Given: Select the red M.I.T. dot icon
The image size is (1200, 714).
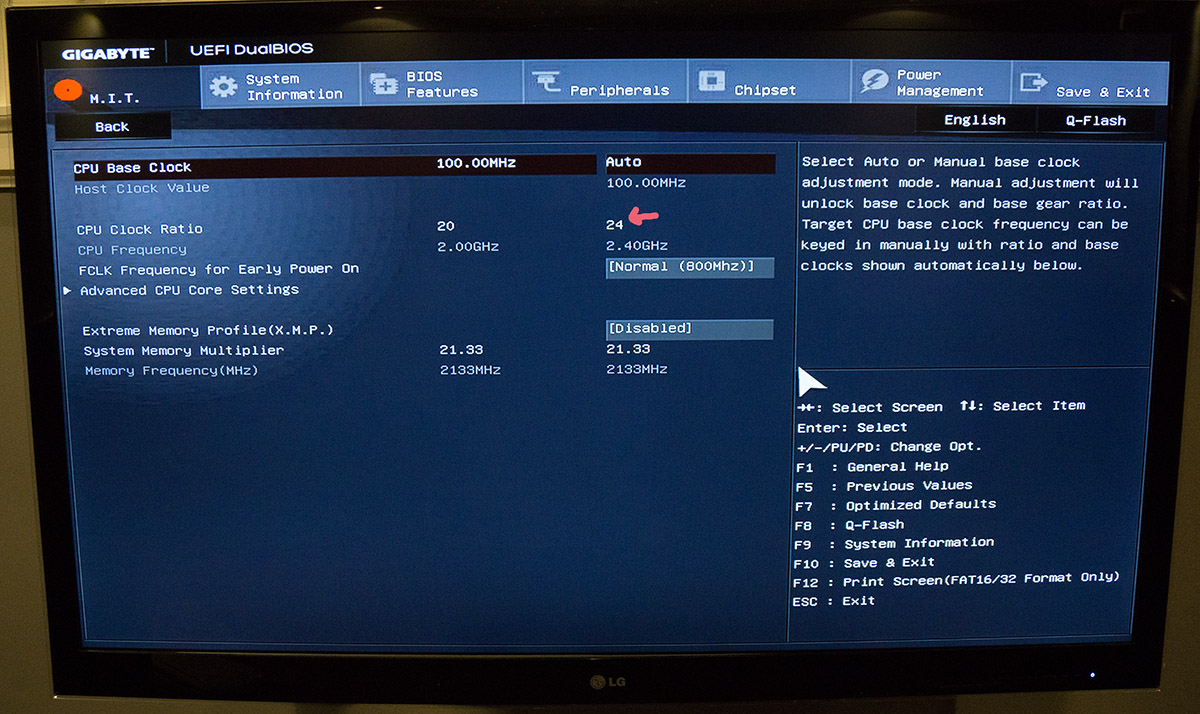Looking at the screenshot, I should click(x=66, y=88).
